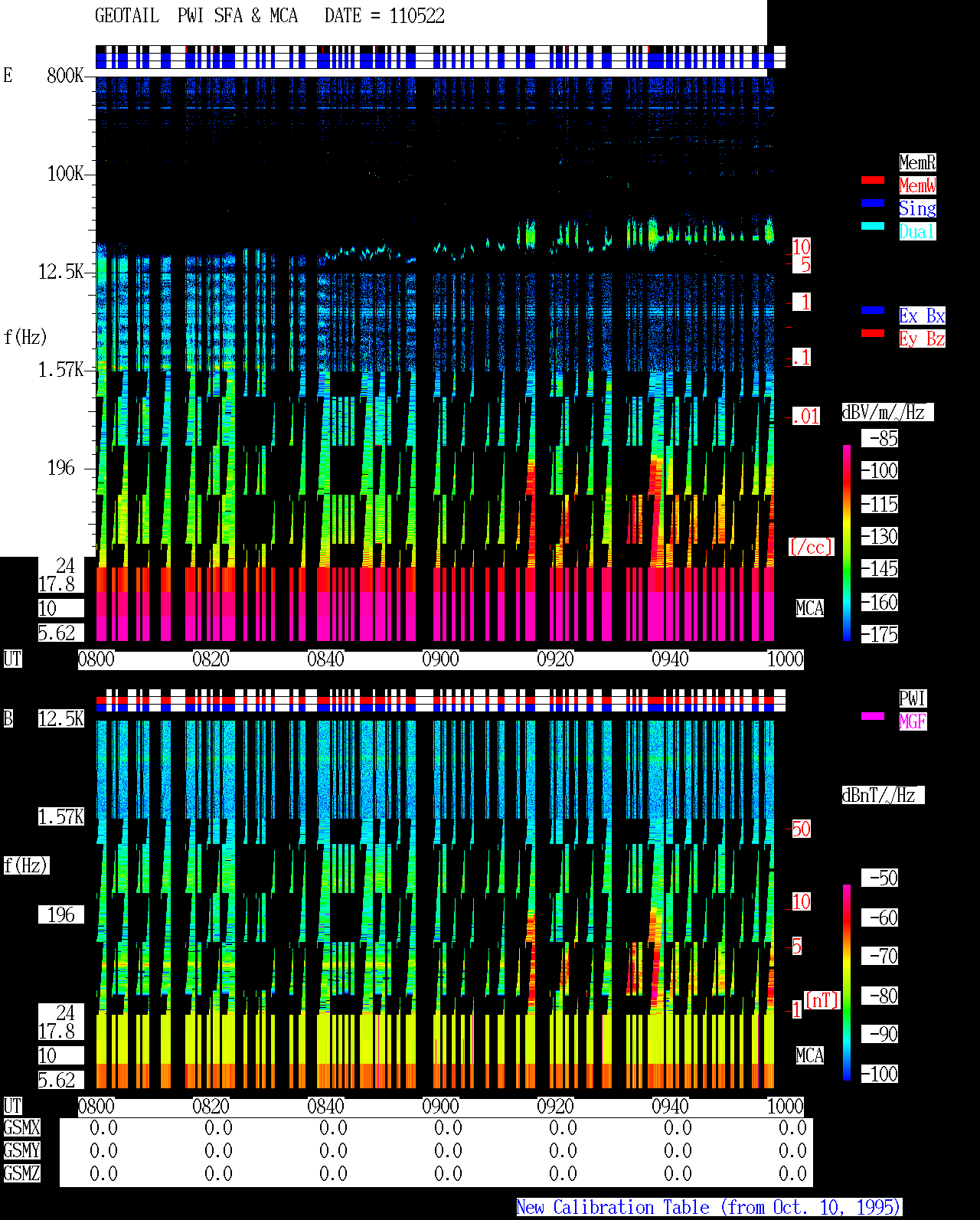This screenshot has height=1220, width=980.
Task: Click the MCA label beside the B panel
Action: pos(810,1055)
